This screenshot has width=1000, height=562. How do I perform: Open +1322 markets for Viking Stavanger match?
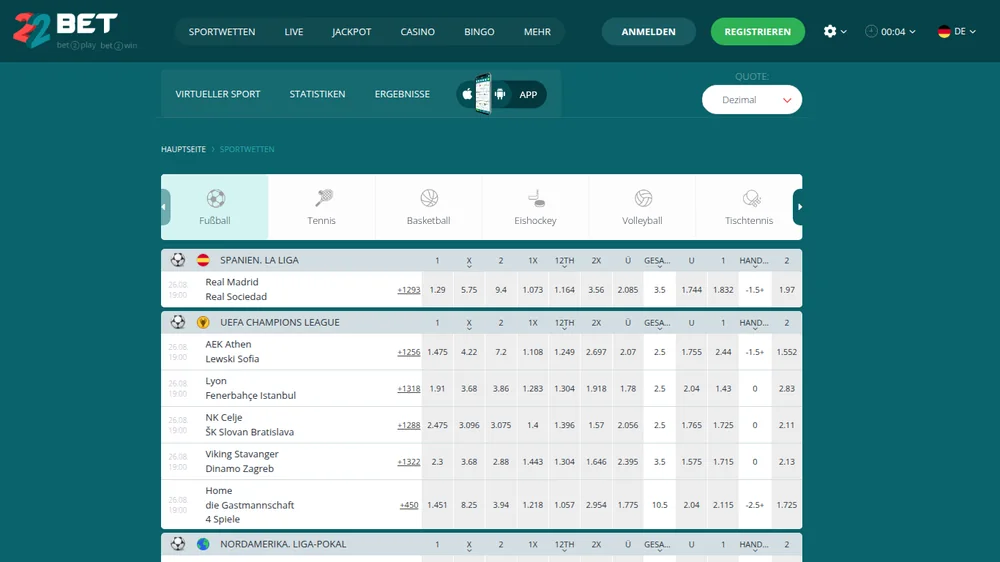point(409,462)
